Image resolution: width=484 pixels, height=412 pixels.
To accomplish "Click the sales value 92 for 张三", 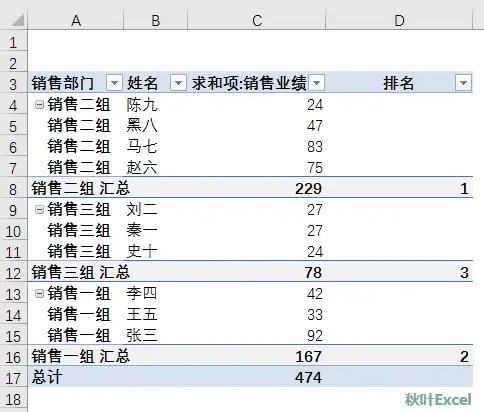I will (x=315, y=336).
